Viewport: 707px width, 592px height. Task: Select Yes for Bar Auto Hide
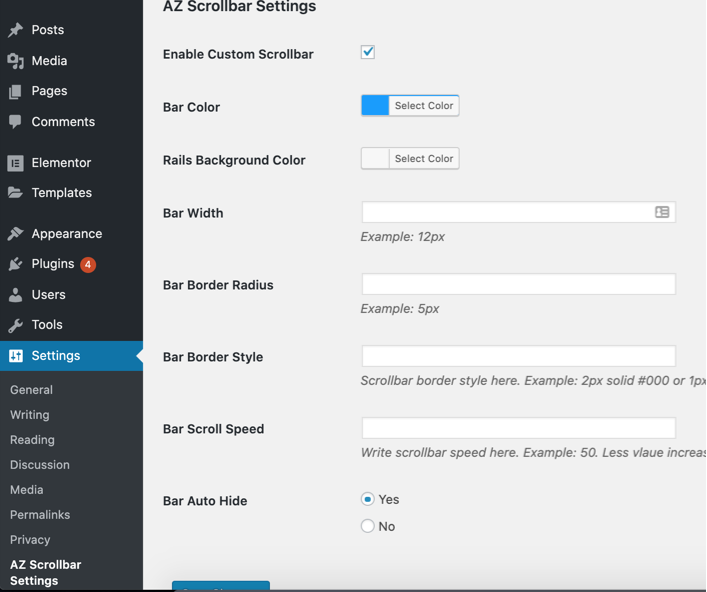368,499
